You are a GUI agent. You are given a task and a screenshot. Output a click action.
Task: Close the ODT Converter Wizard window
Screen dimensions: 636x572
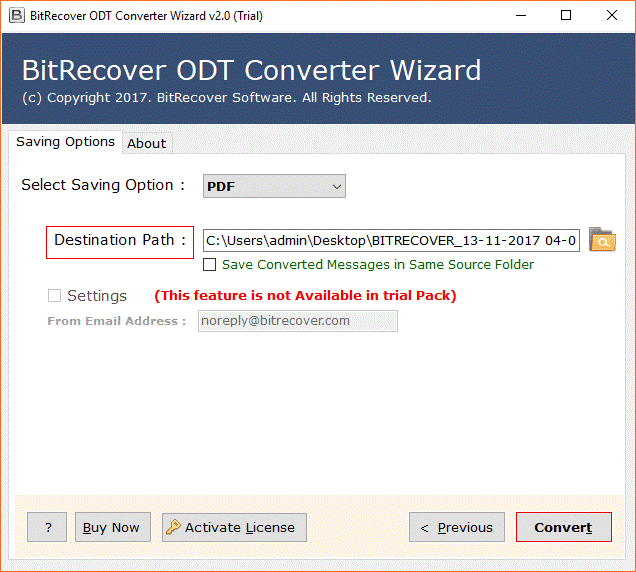tap(612, 16)
